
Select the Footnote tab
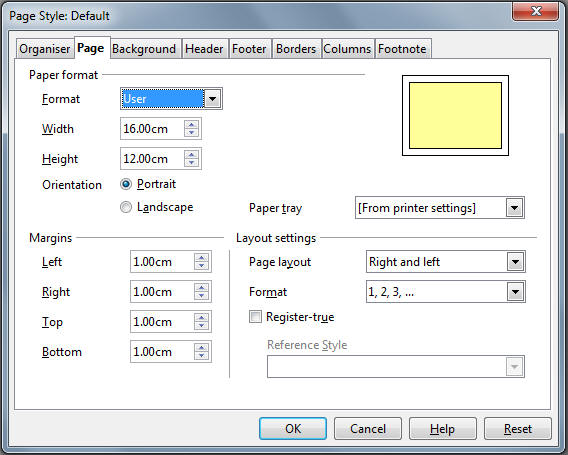point(402,49)
